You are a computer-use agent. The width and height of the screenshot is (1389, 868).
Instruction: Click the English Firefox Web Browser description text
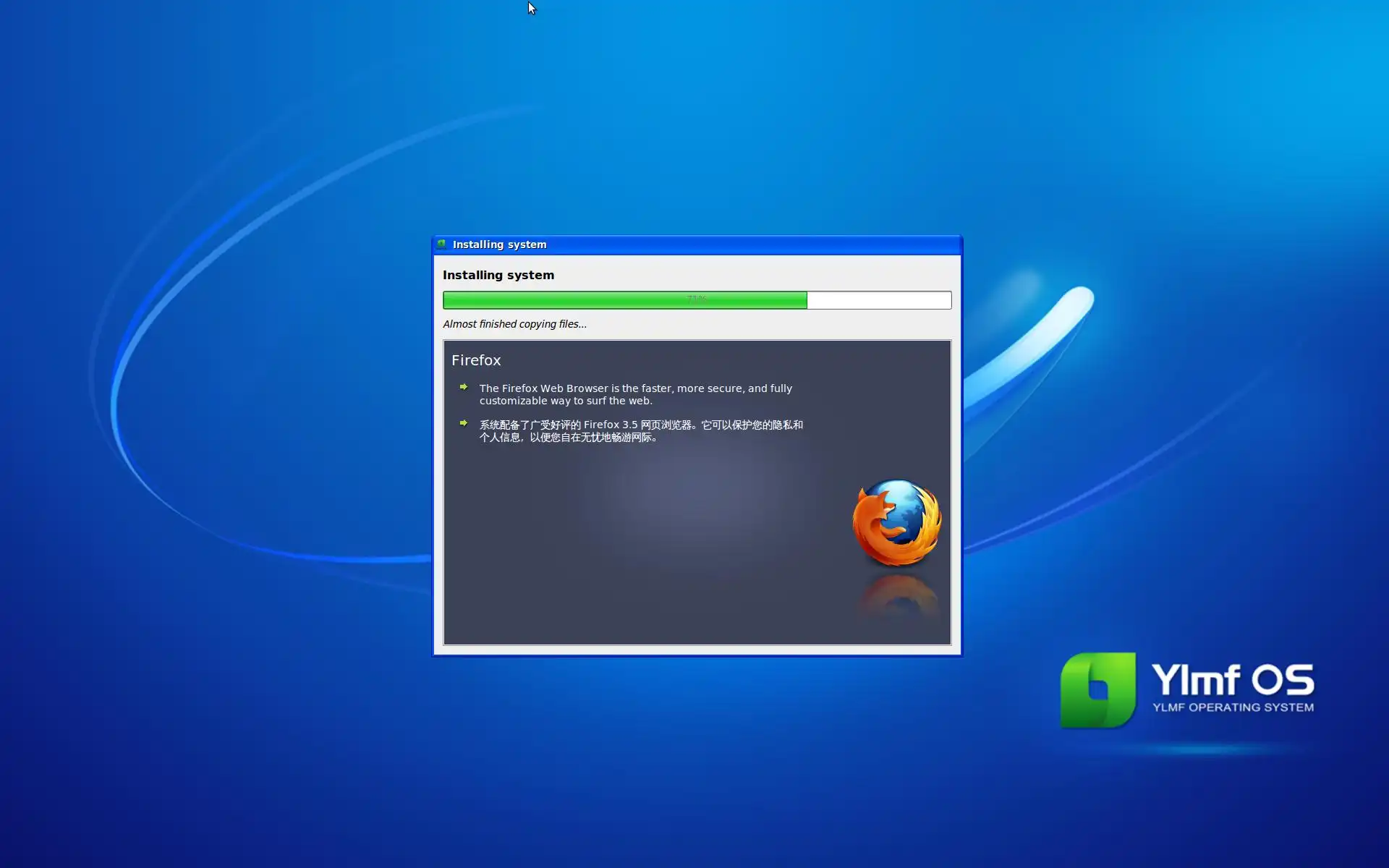click(x=635, y=394)
